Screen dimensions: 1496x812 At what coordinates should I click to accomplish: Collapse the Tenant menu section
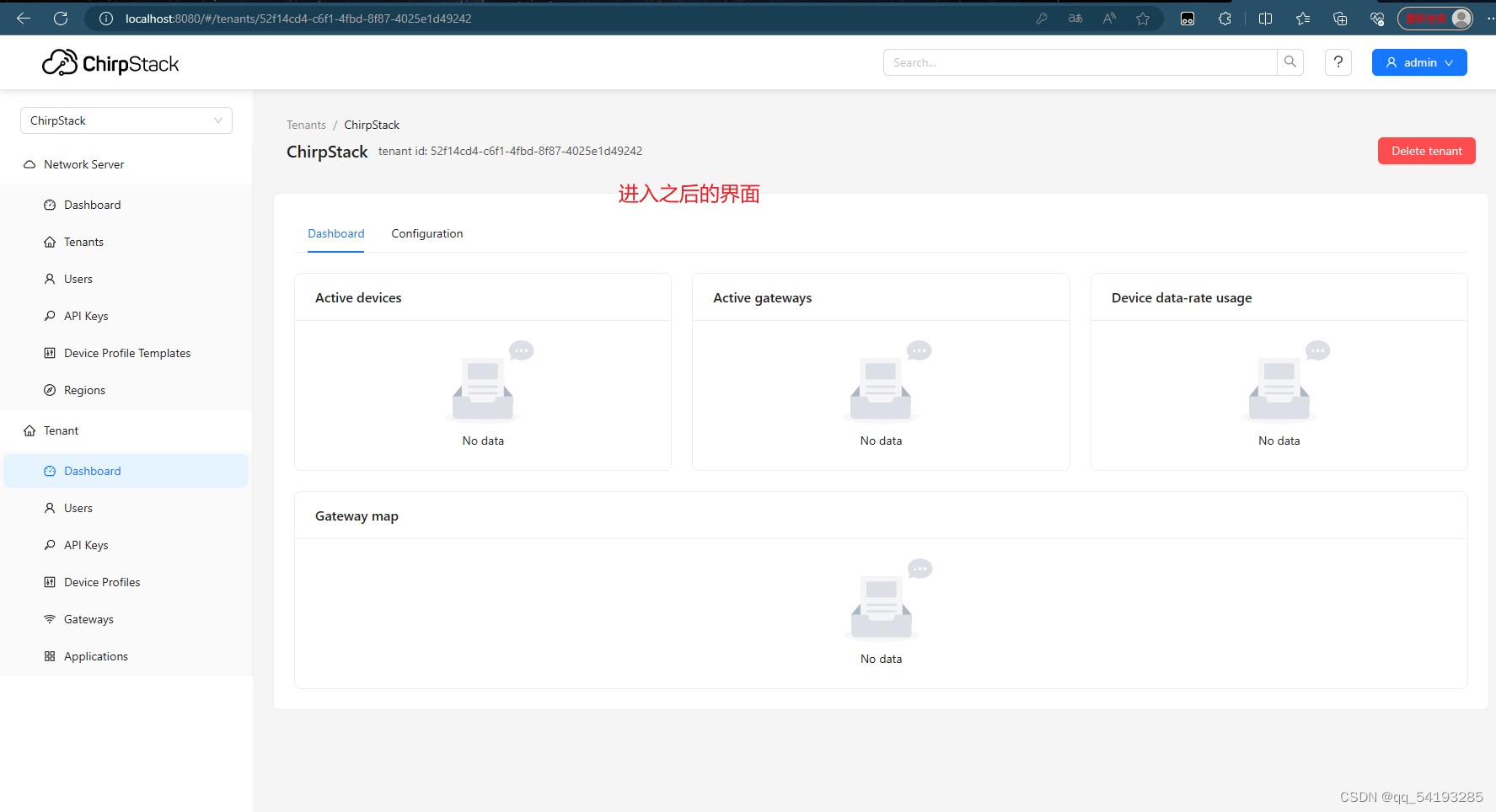pos(62,430)
